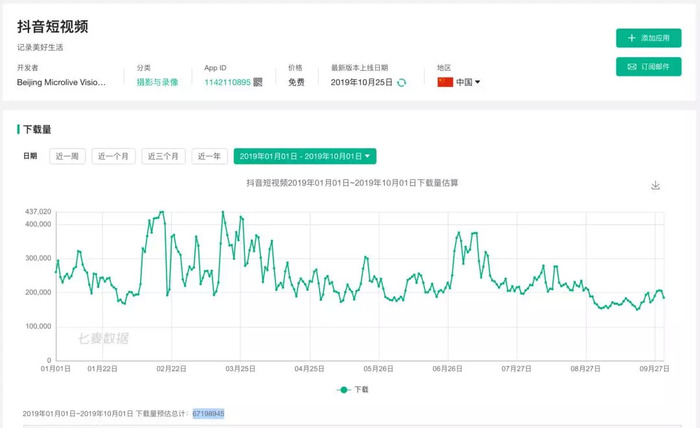Select the 近一个月 date range
This screenshot has width=700, height=428.
[113, 156]
